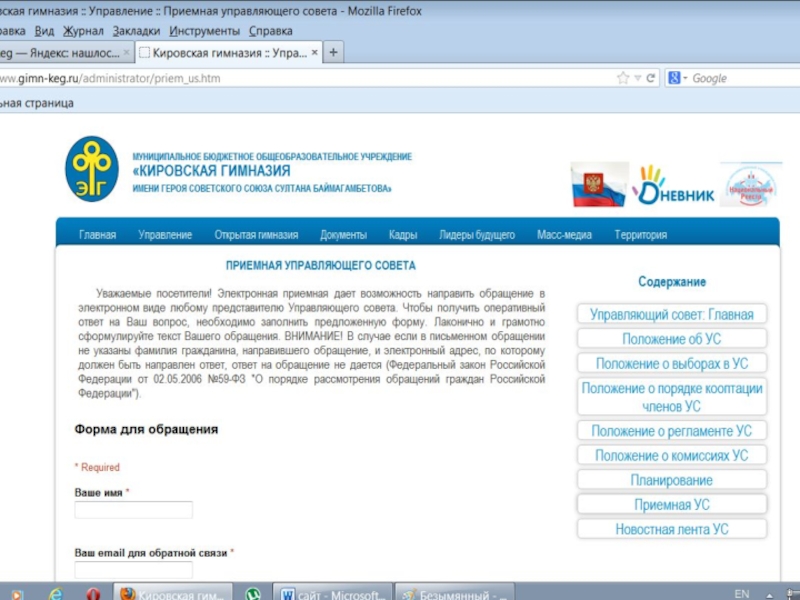
Task: Select the Кировская гимназия :: Упра... tab
Action: (229, 52)
